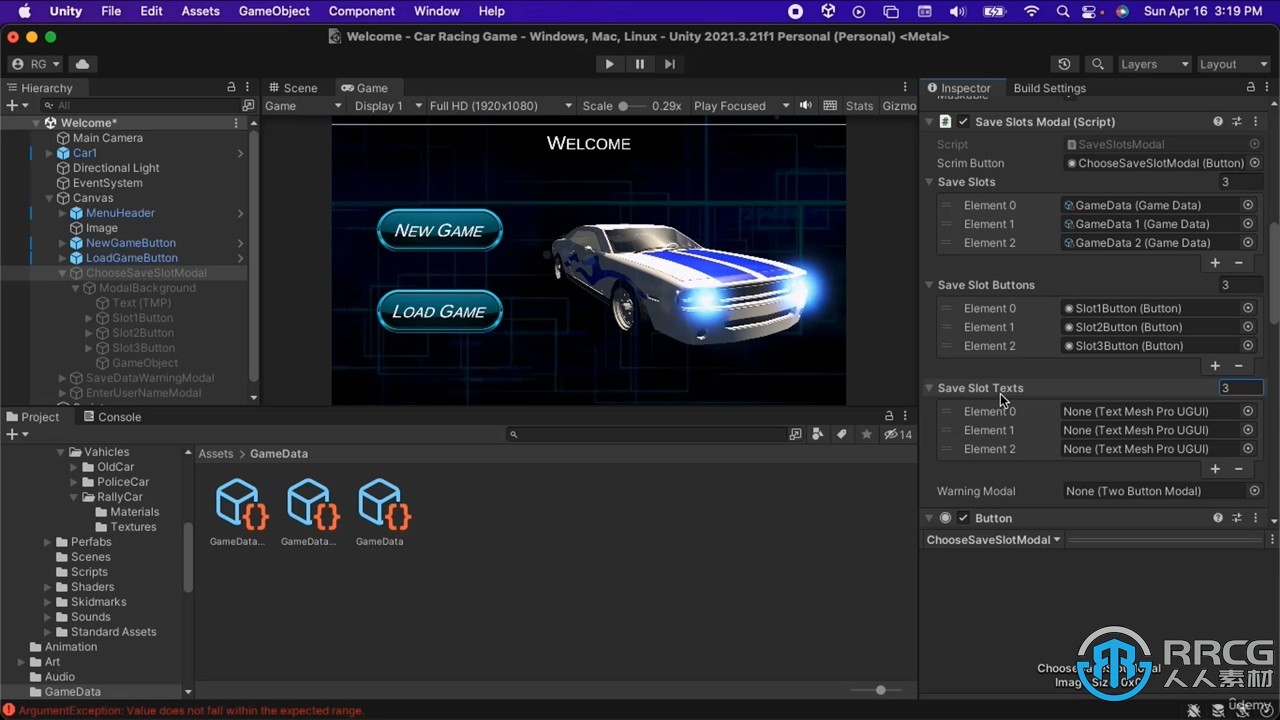1280x720 pixels.
Task: Open the Layers dropdown
Action: [x=1154, y=64]
